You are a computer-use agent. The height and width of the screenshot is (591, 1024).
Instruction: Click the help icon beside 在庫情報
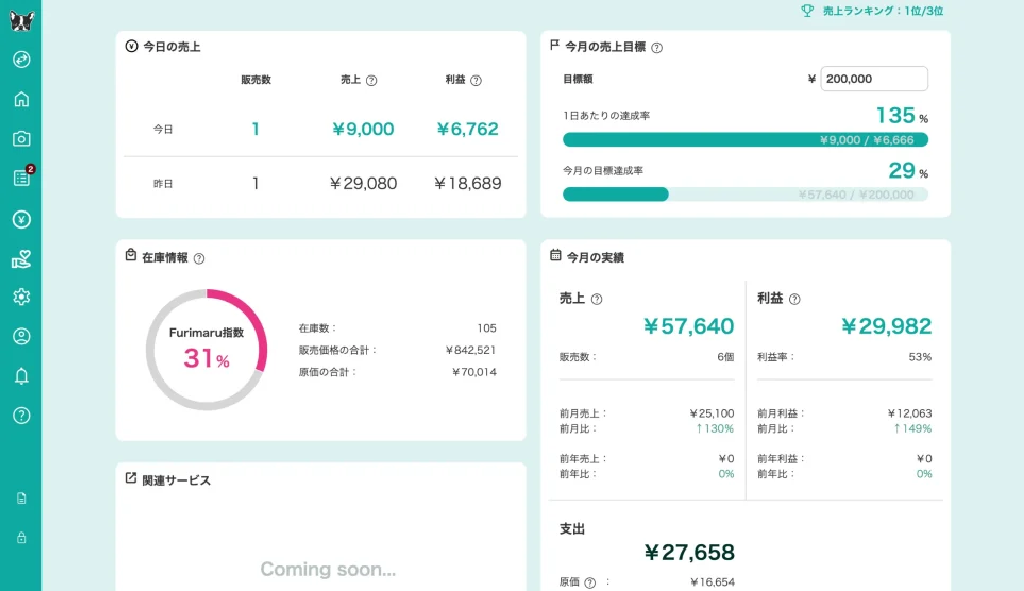click(x=198, y=258)
